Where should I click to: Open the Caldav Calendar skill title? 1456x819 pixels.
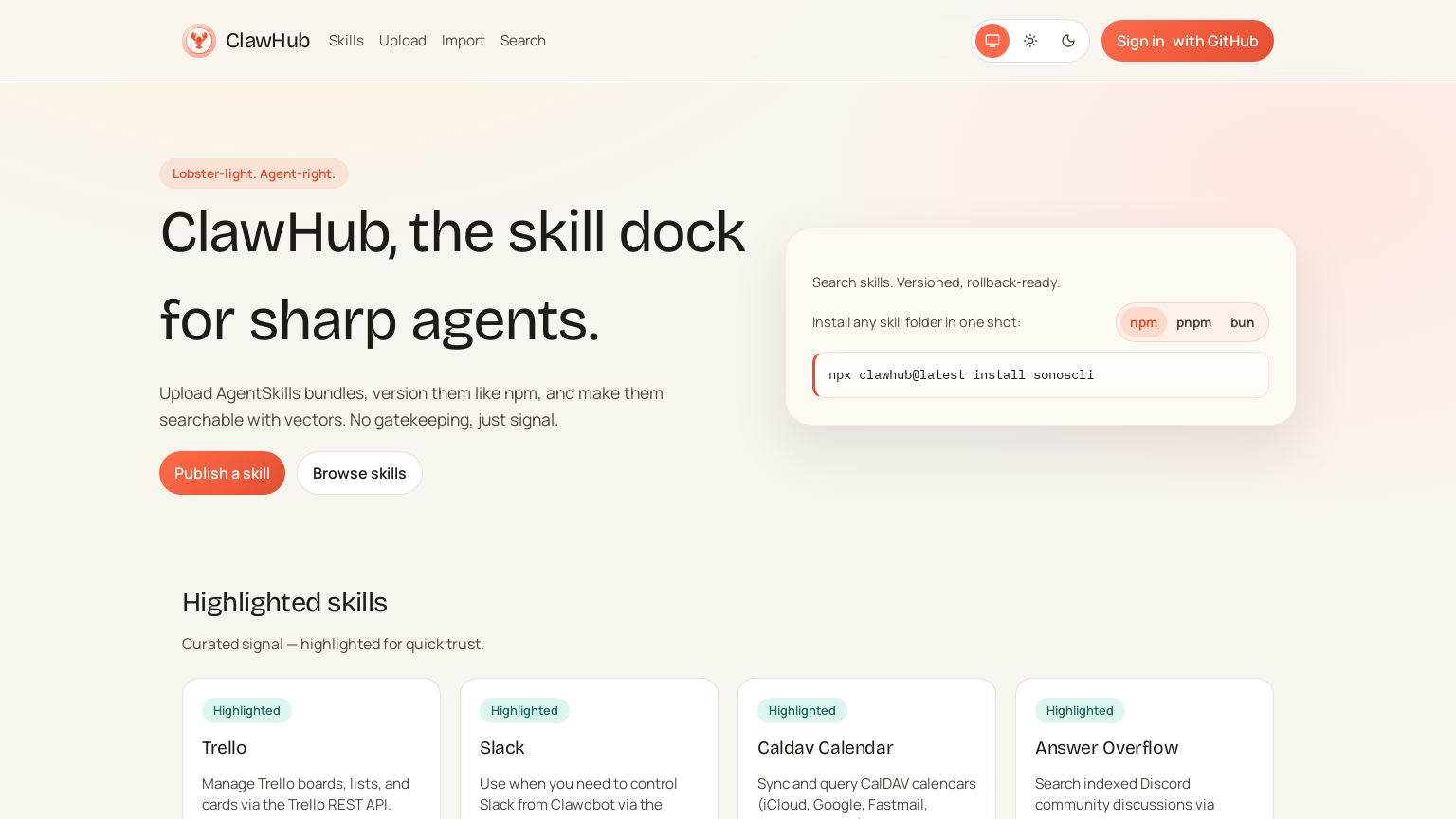pyautogui.click(x=825, y=748)
